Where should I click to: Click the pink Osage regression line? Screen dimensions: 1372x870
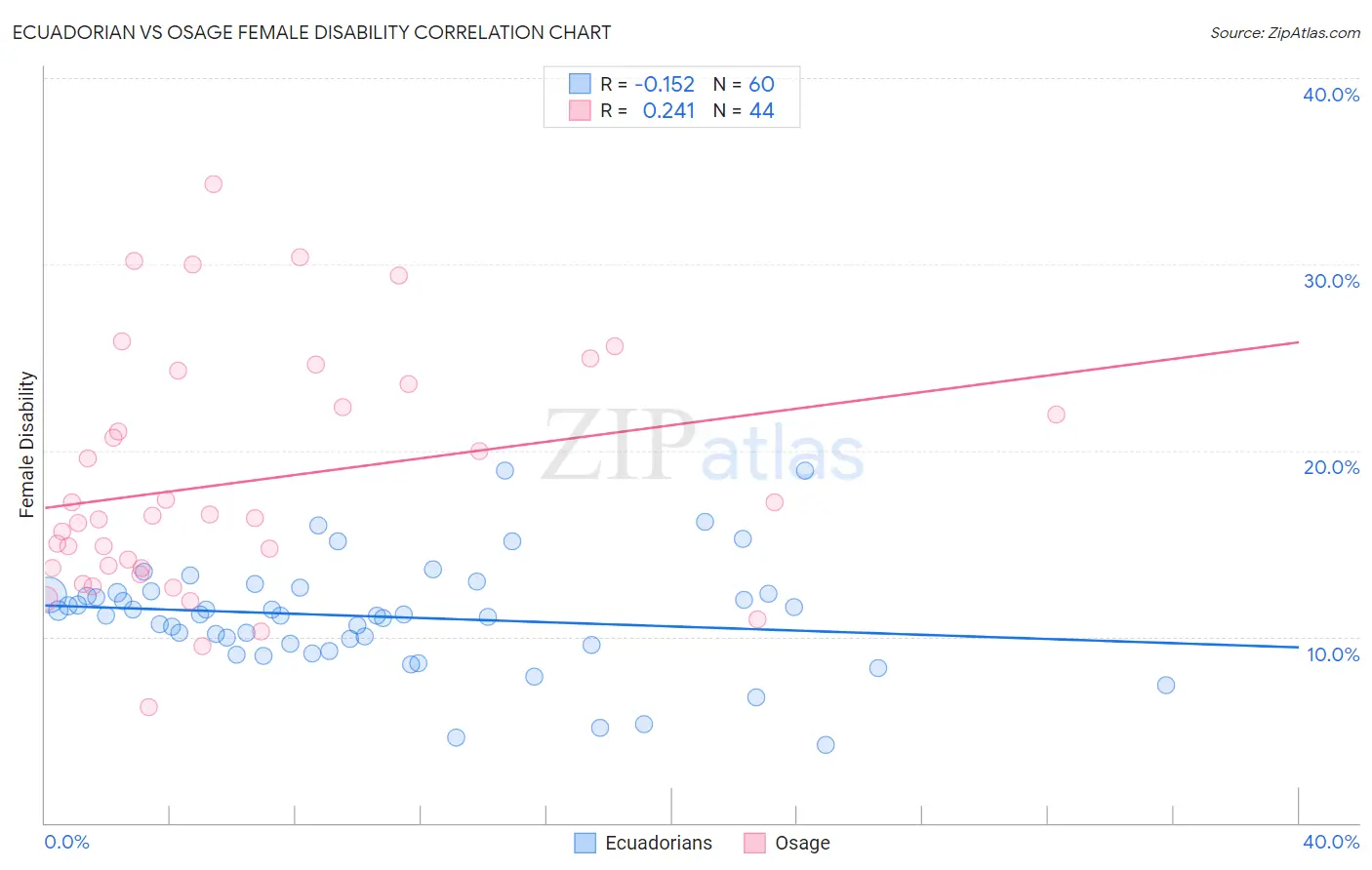(x=671, y=425)
